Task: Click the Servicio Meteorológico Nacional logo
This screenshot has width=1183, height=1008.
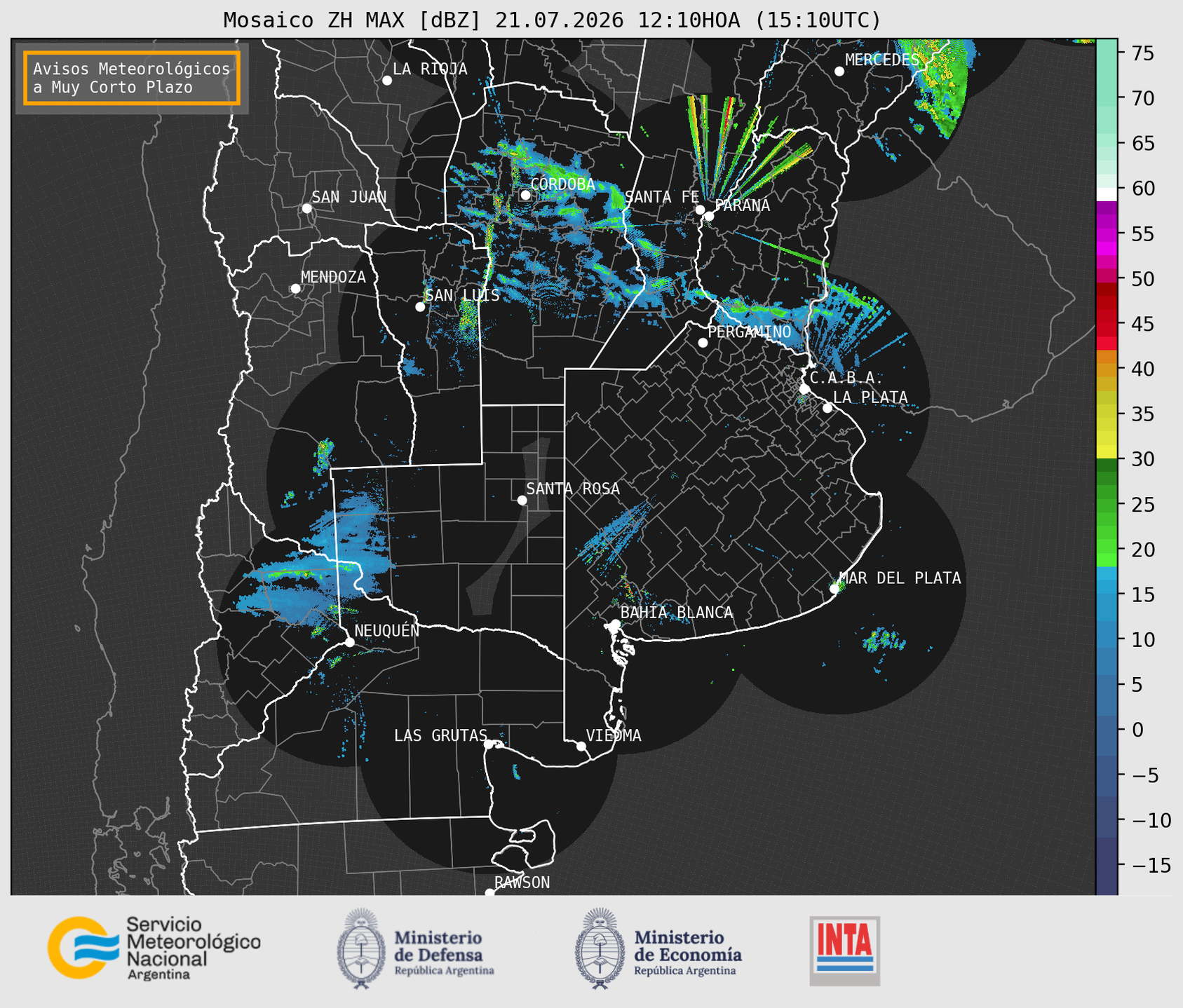Action: tap(154, 947)
